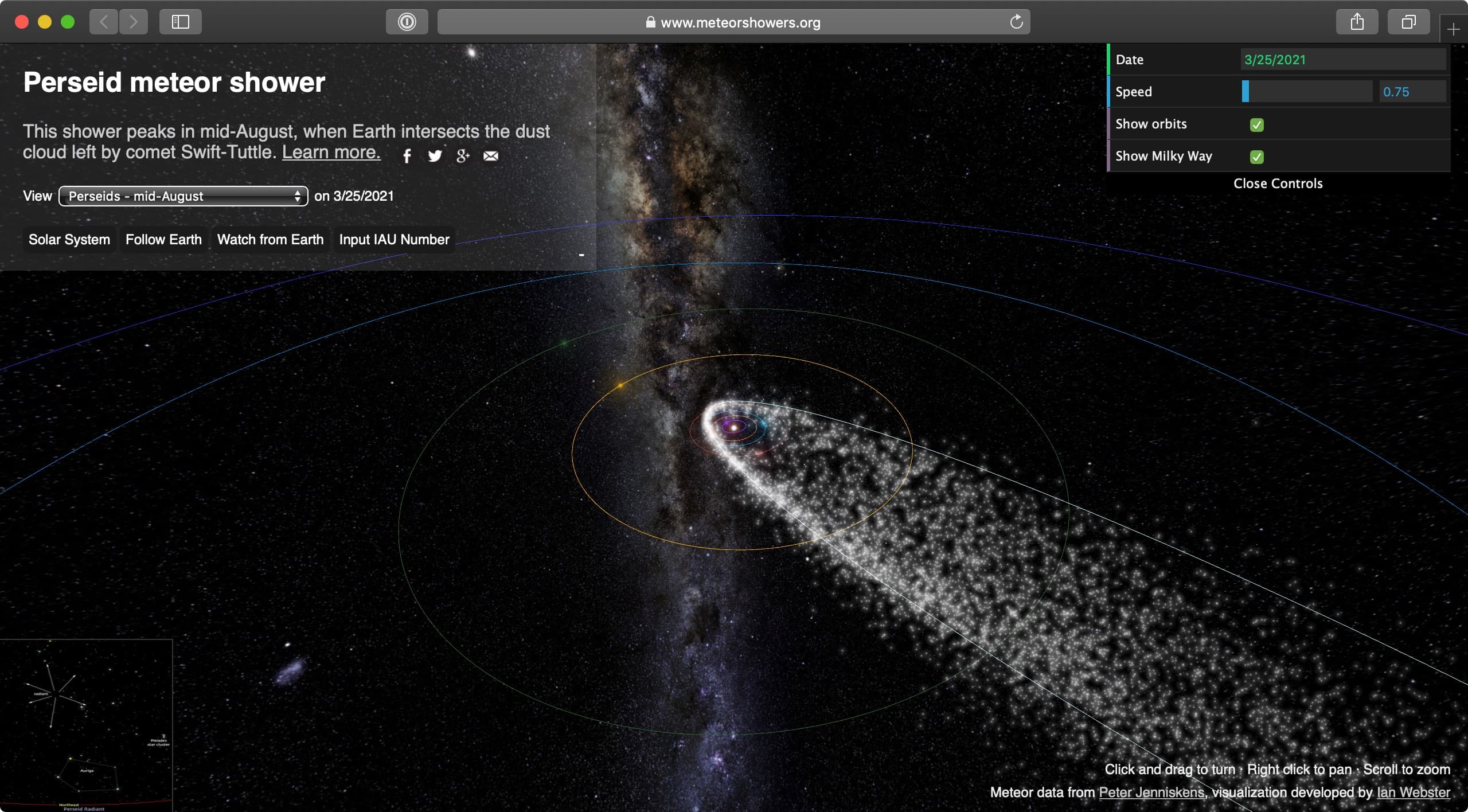Choose Watch from Earth view
Screen dimensions: 1468x812
270,240
